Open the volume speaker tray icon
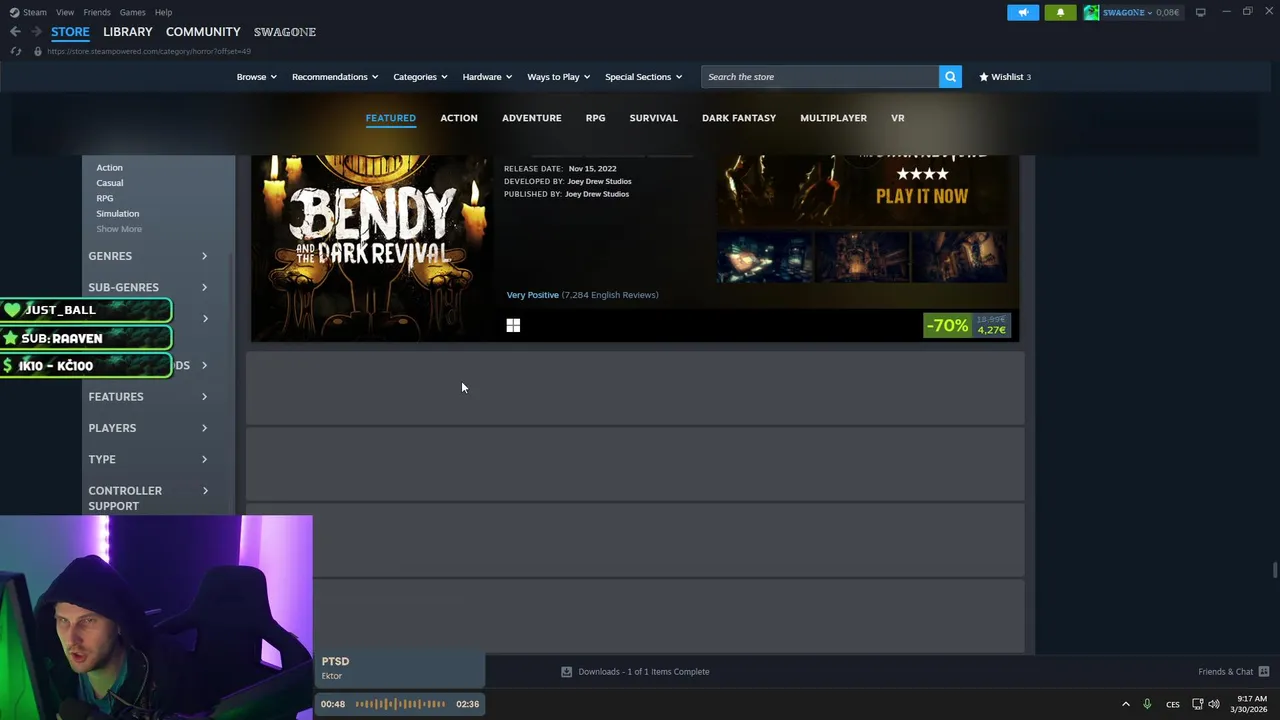1280x720 pixels. [x=1214, y=704]
